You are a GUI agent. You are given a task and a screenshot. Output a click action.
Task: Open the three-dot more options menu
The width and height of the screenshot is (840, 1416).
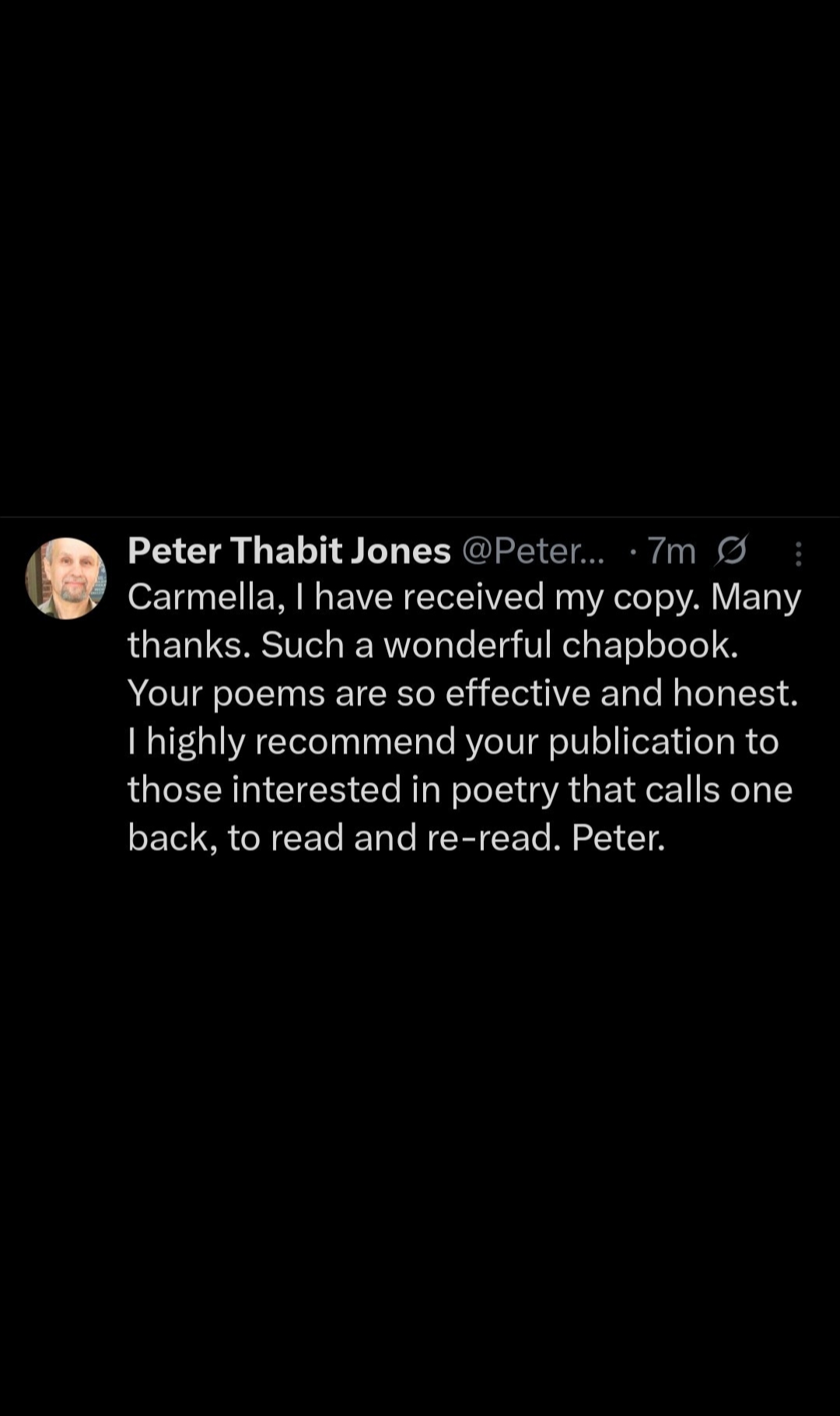tap(798, 553)
